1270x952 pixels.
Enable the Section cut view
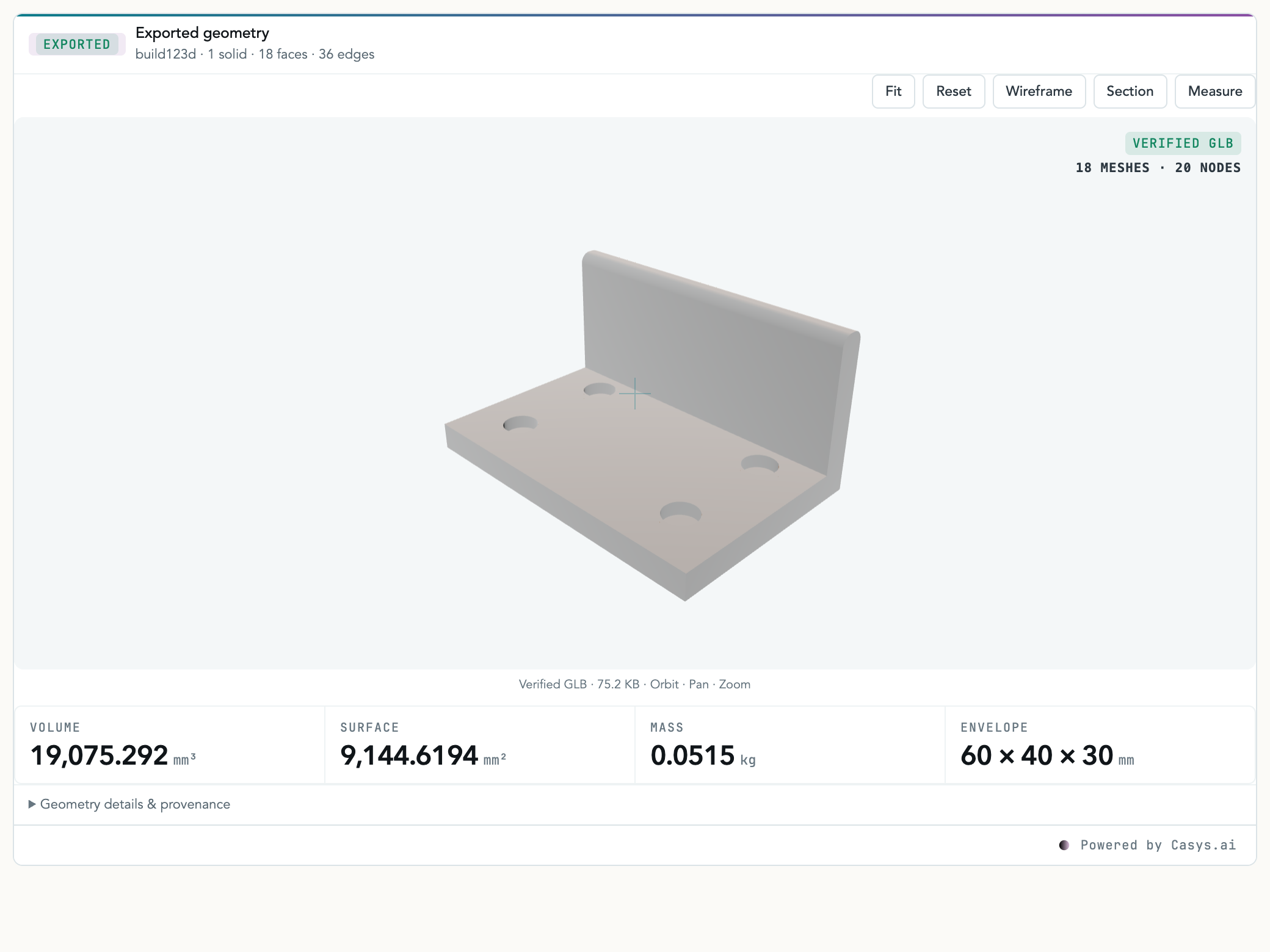pyautogui.click(x=1130, y=92)
